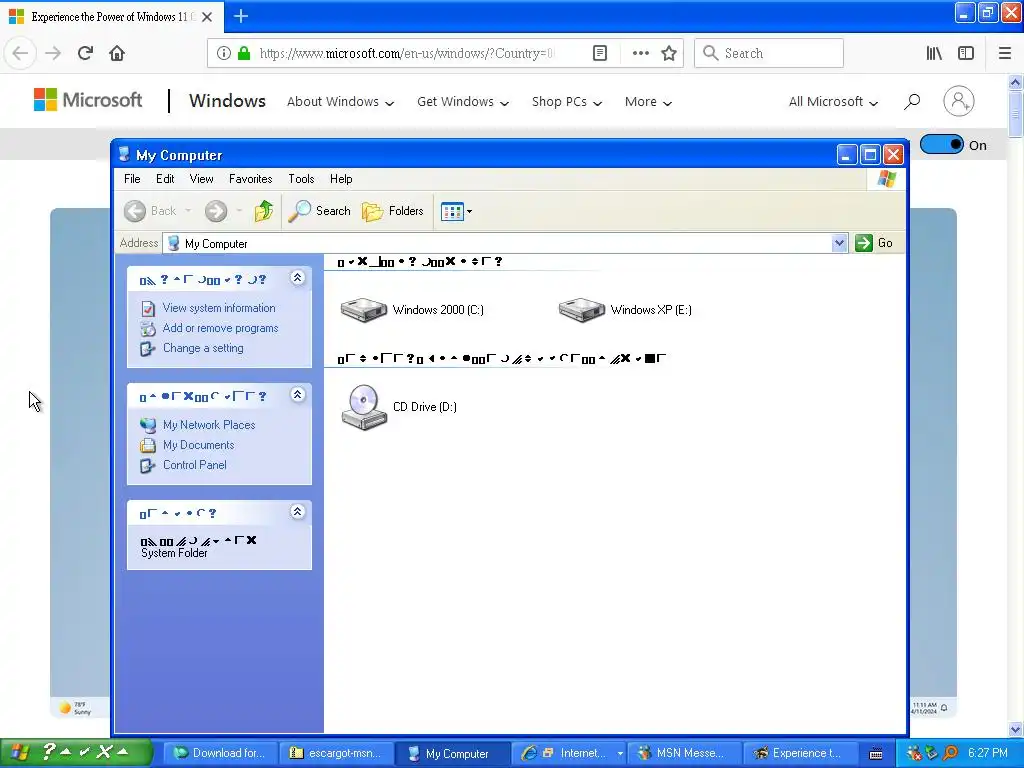
Task: Open the Internet Explorer taskbar group
Action: [x=569, y=753]
